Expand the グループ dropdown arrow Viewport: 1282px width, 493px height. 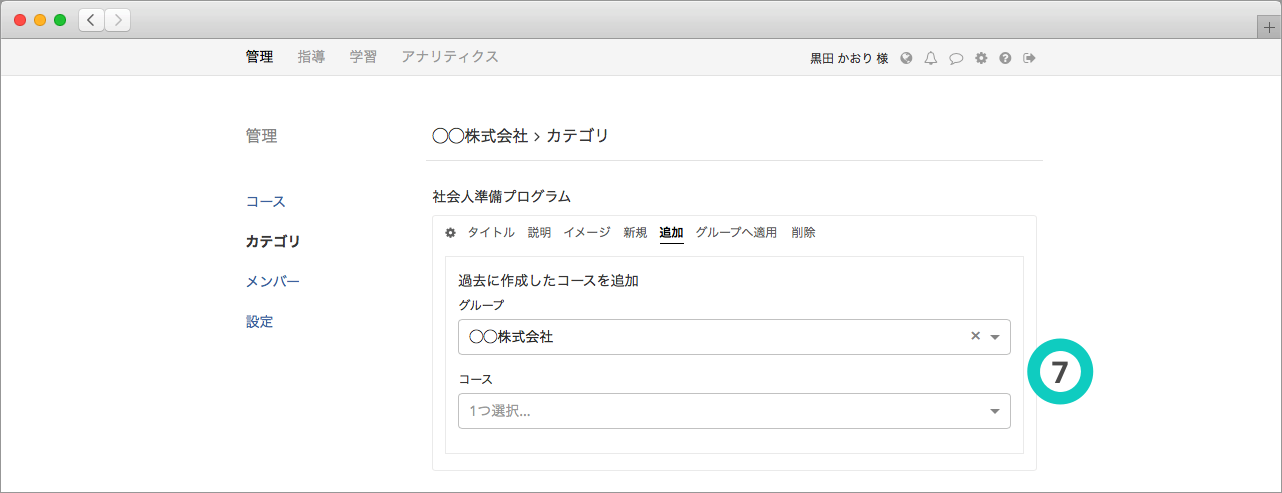coord(995,337)
